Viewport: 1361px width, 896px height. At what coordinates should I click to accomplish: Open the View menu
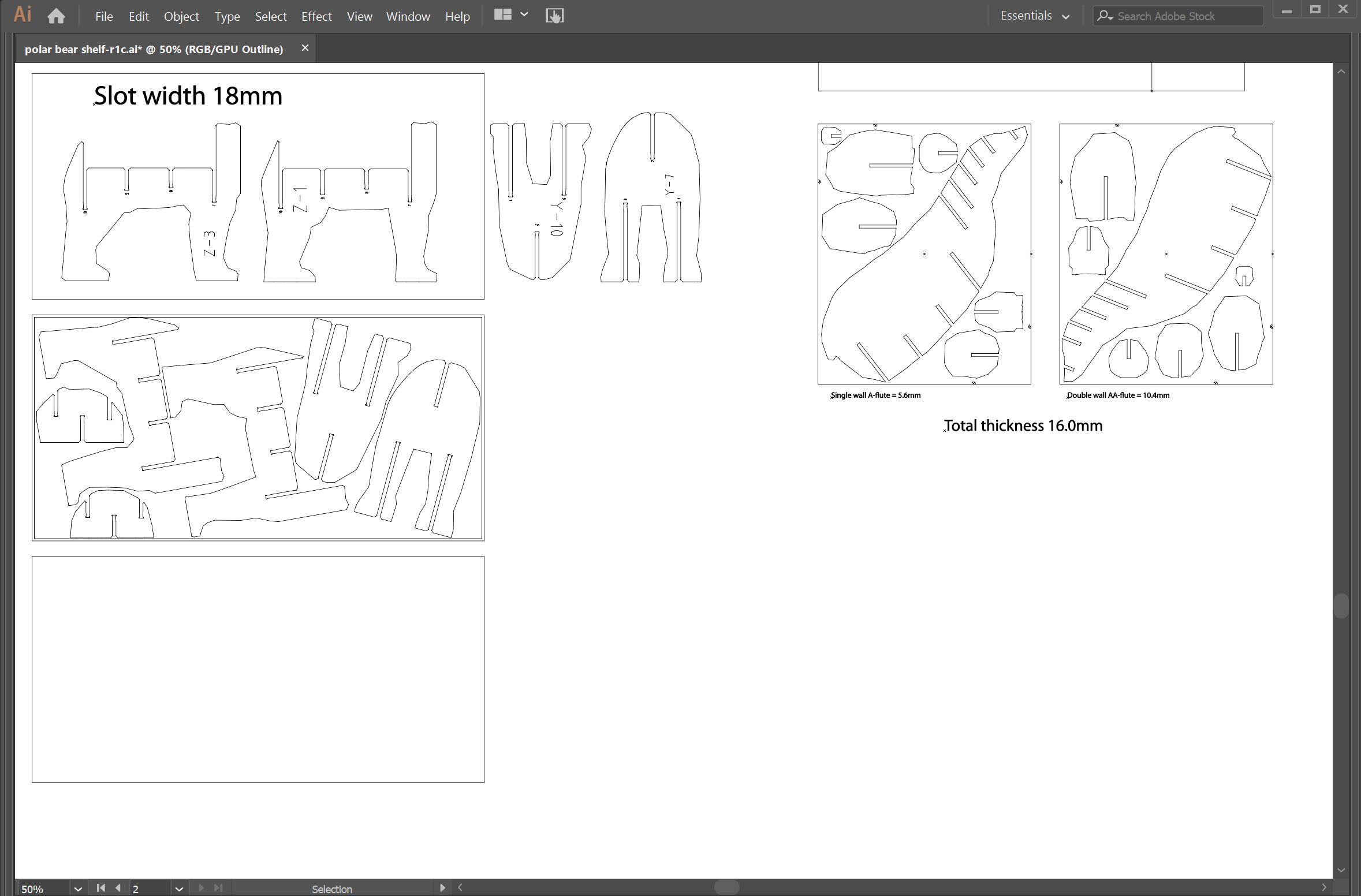(357, 15)
